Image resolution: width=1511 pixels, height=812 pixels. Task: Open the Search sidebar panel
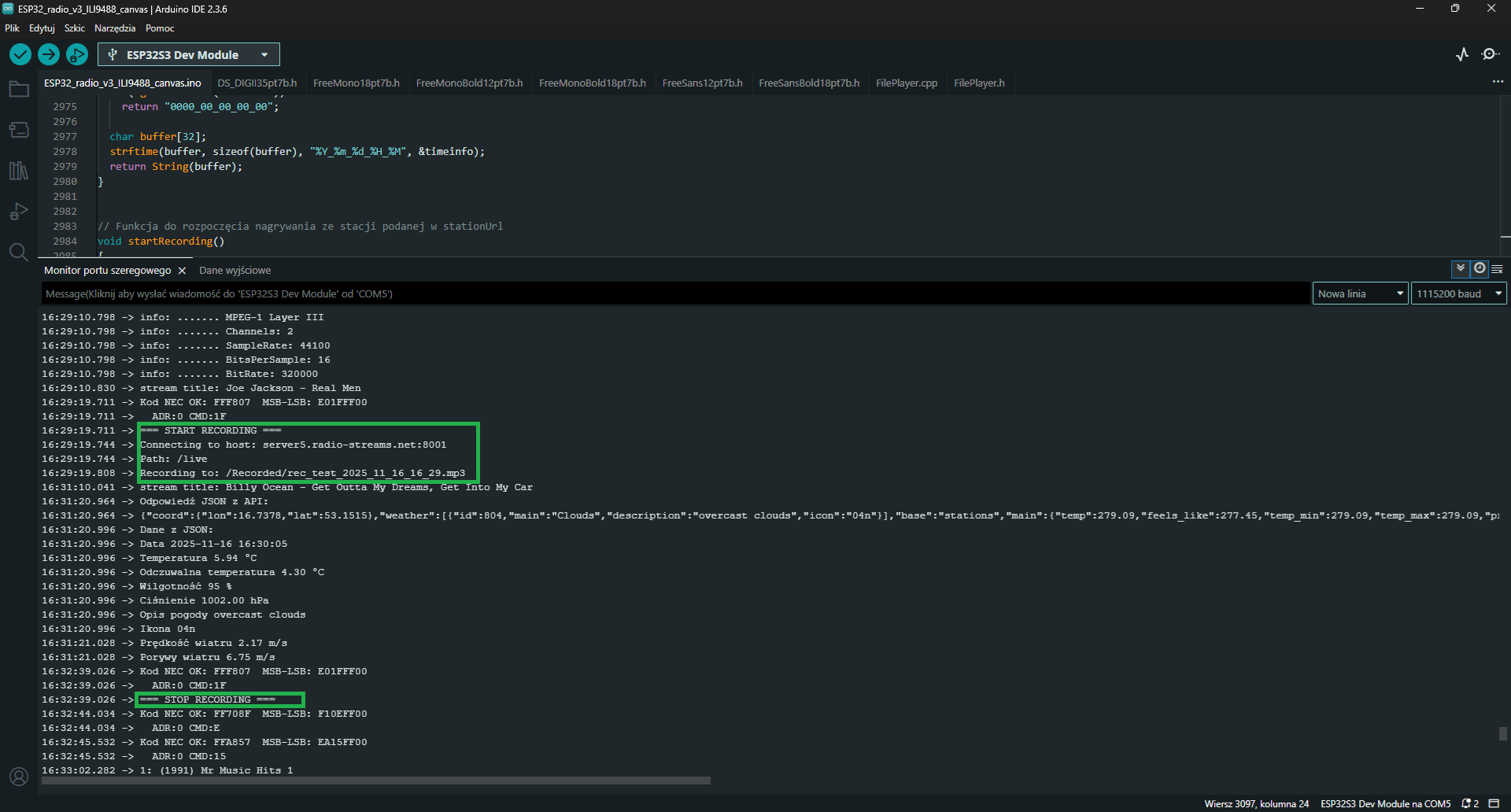click(19, 252)
